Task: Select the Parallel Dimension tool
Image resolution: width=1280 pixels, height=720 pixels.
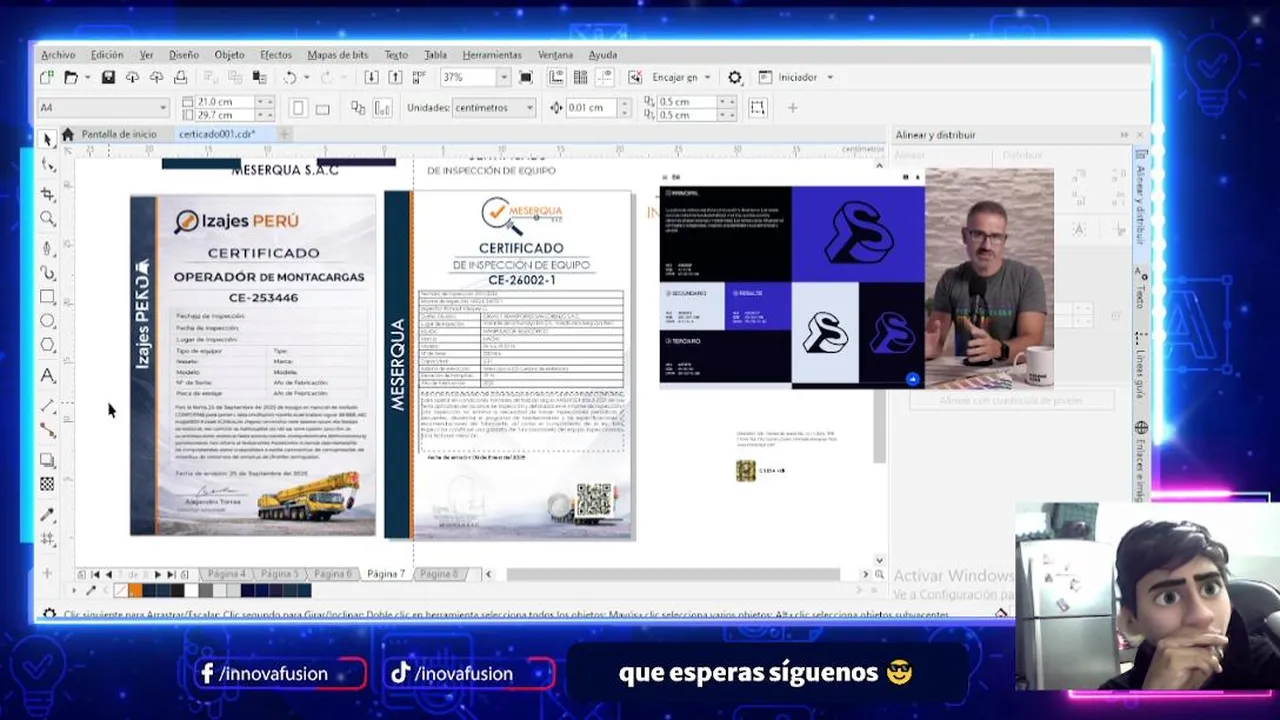Action: tap(47, 405)
